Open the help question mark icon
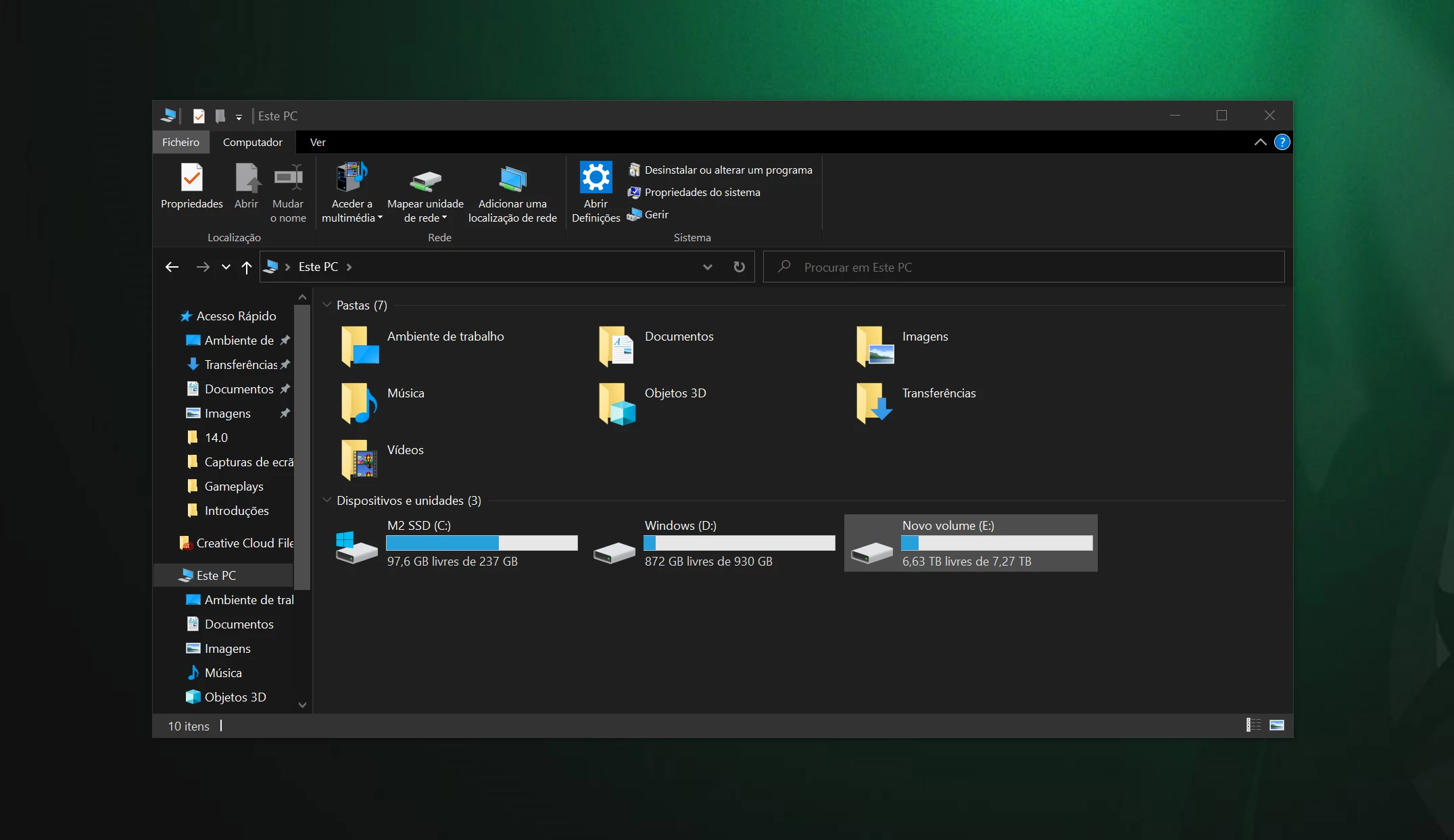The image size is (1454, 840). 1282,143
